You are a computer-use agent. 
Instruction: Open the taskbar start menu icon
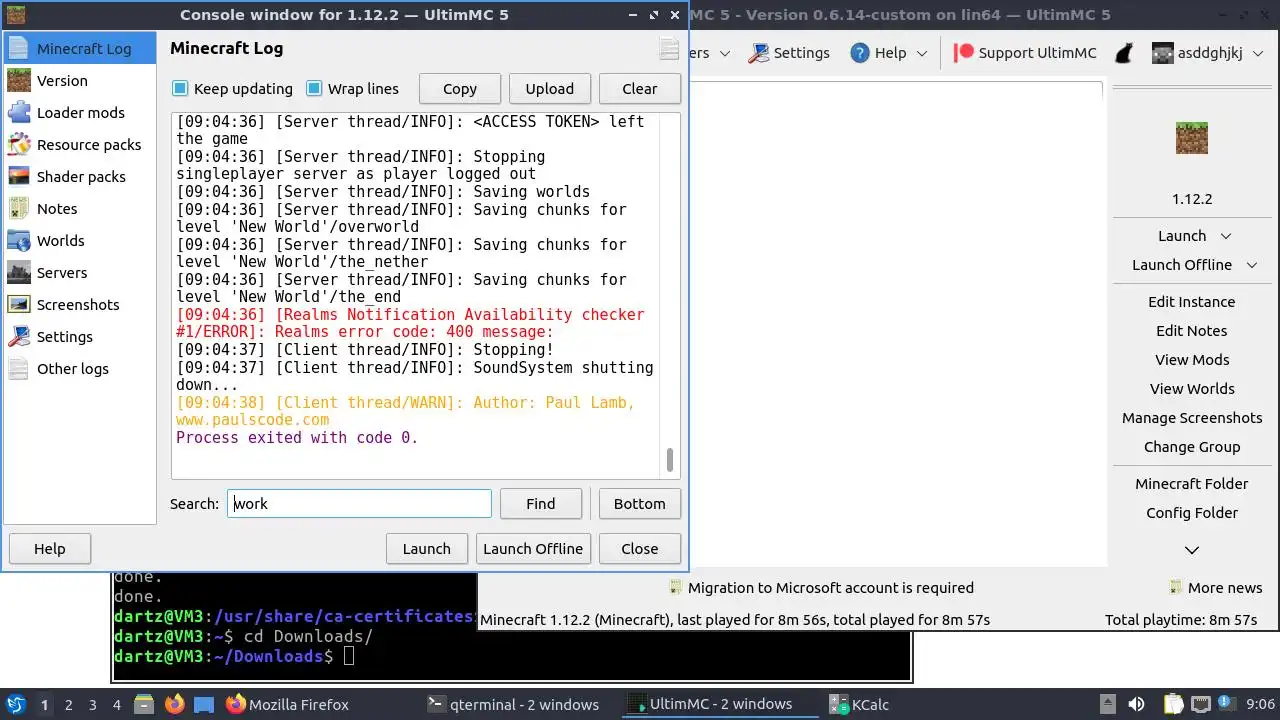pos(16,704)
